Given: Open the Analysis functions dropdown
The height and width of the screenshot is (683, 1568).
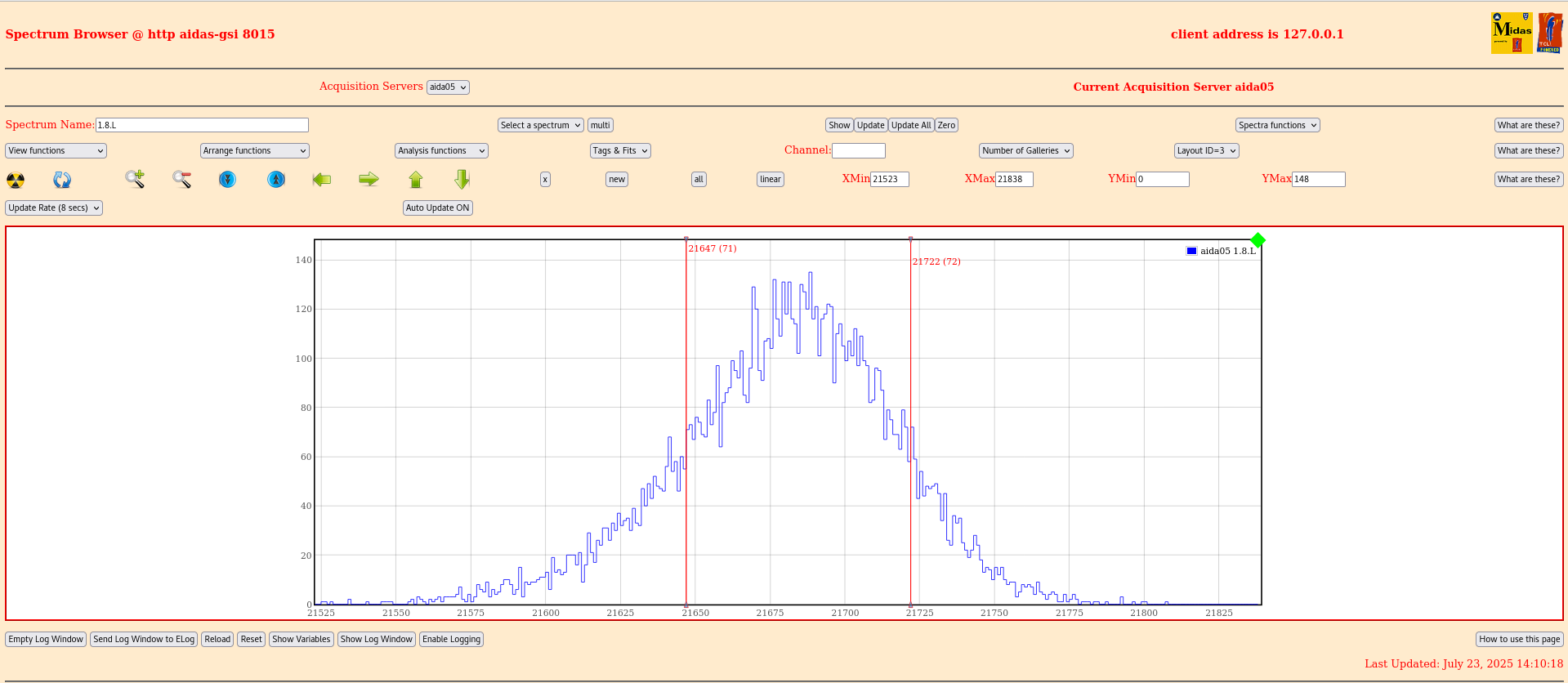Looking at the screenshot, I should (x=441, y=150).
